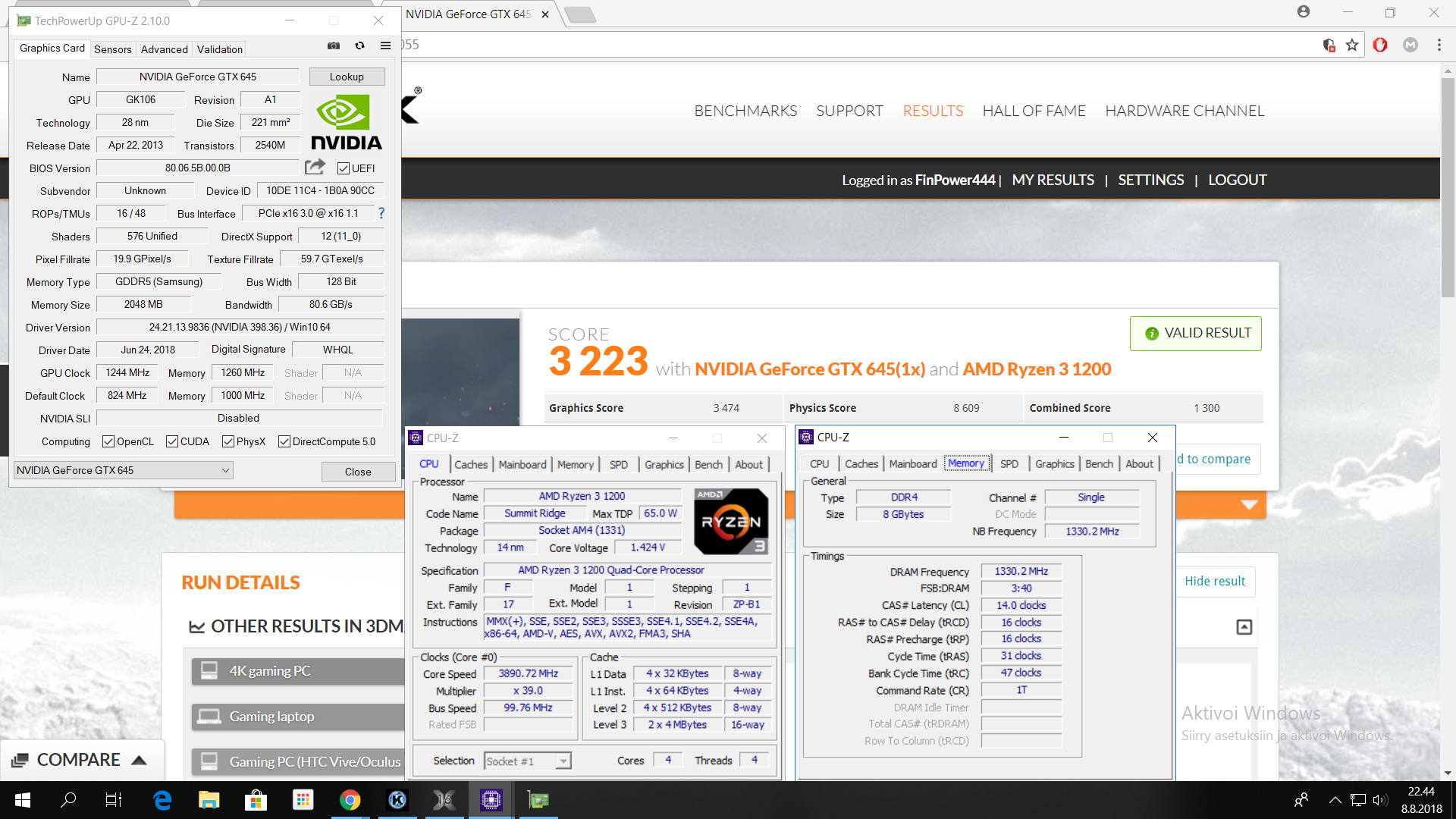Switch to the Sensors tab in GPU-Z
Image resolution: width=1456 pixels, height=819 pixels.
pos(113,49)
